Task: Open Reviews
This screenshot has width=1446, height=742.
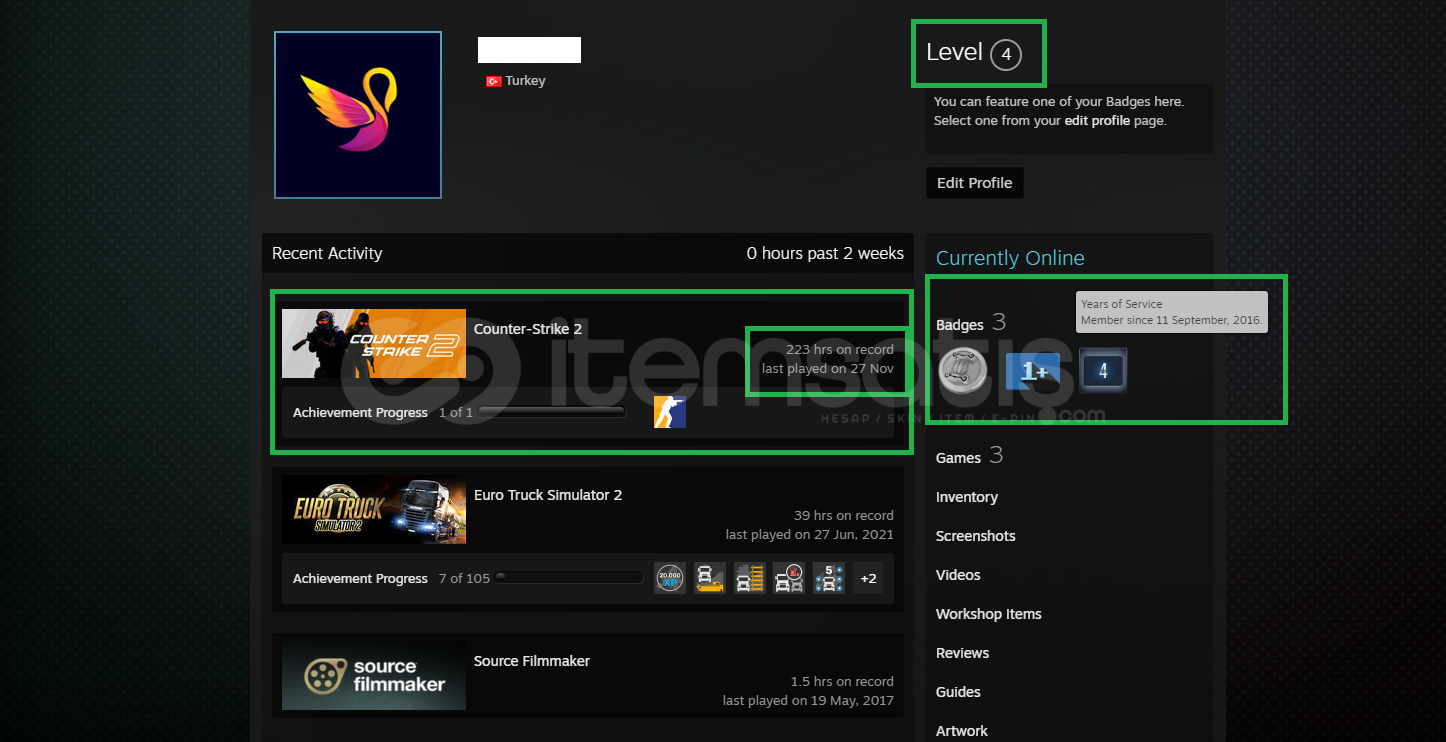Action: [x=963, y=653]
